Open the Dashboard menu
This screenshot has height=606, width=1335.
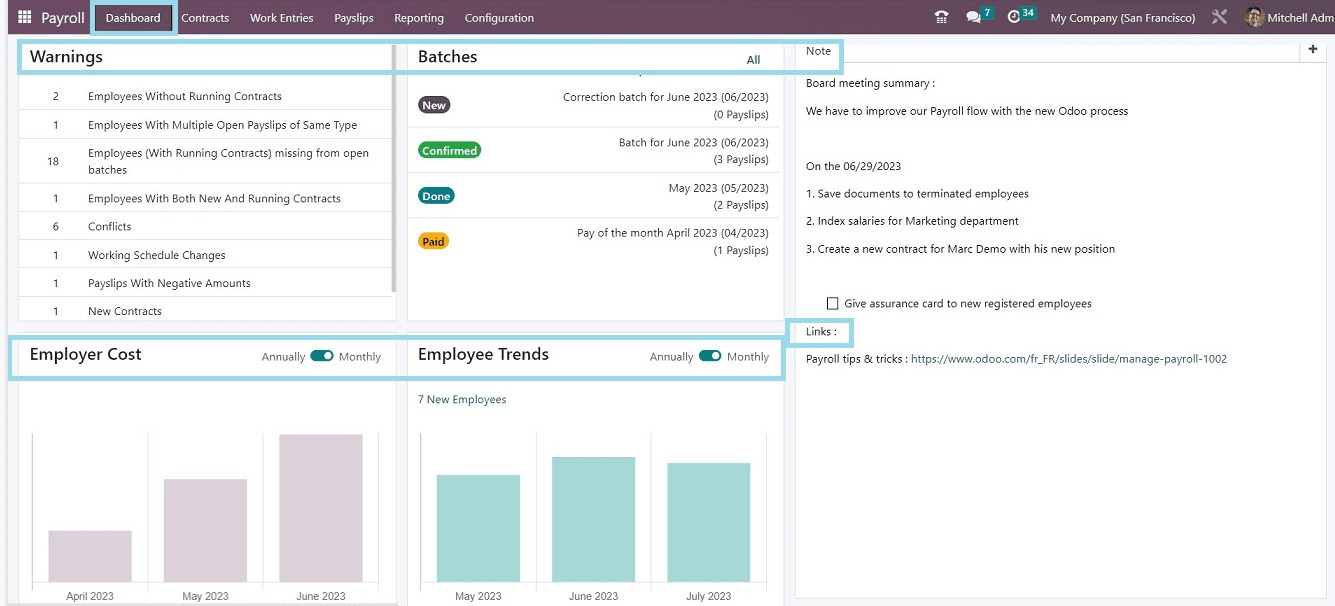[133, 18]
